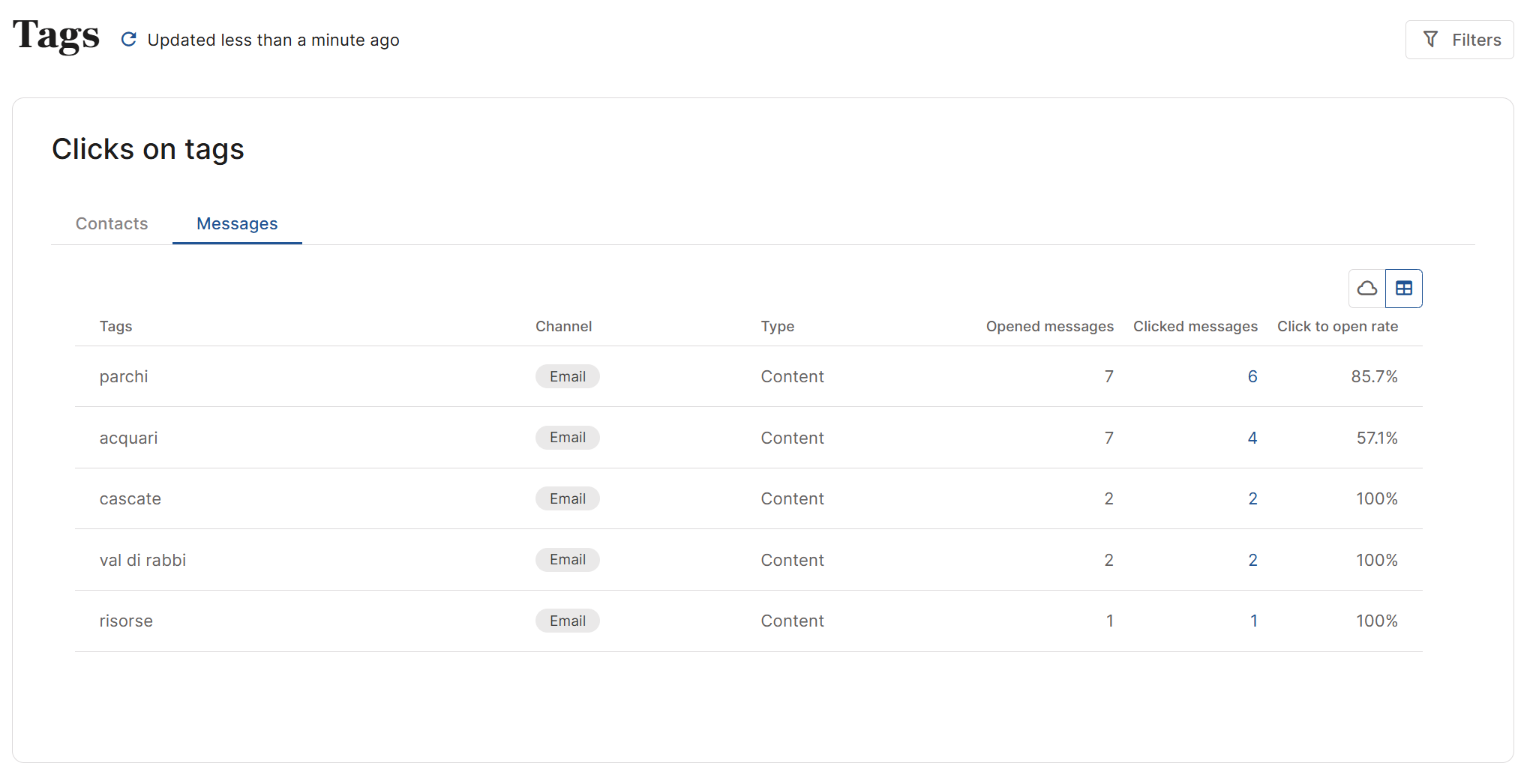This screenshot has width=1530, height=784.
Task: Switch to tag cloud view
Action: pos(1366,289)
